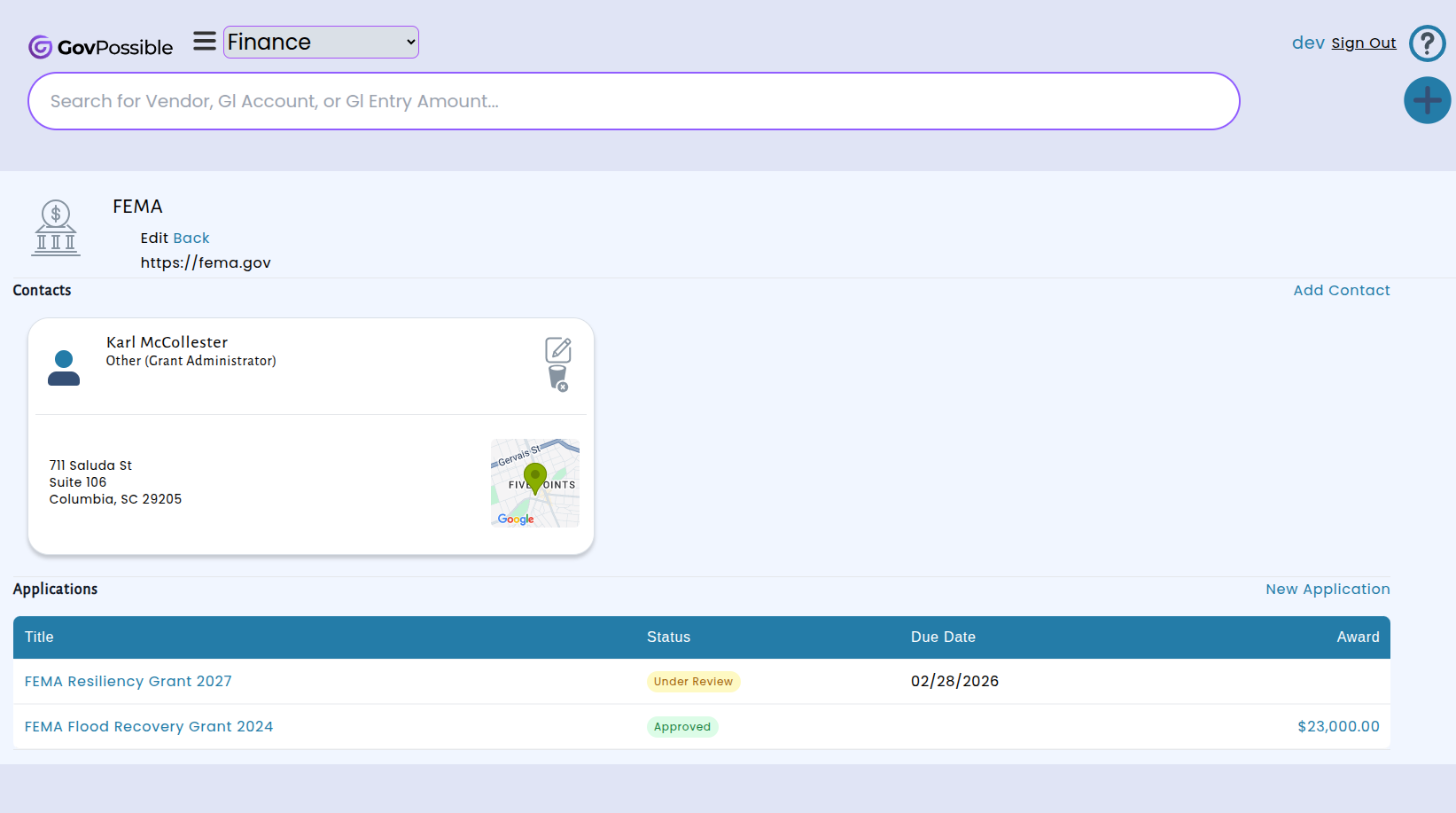Click the GovPossible logo
Image resolution: width=1456 pixels, height=813 pixels.
100,47
